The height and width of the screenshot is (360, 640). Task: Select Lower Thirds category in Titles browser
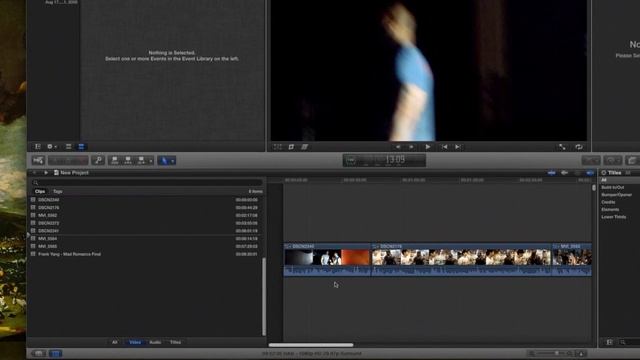pos(613,217)
